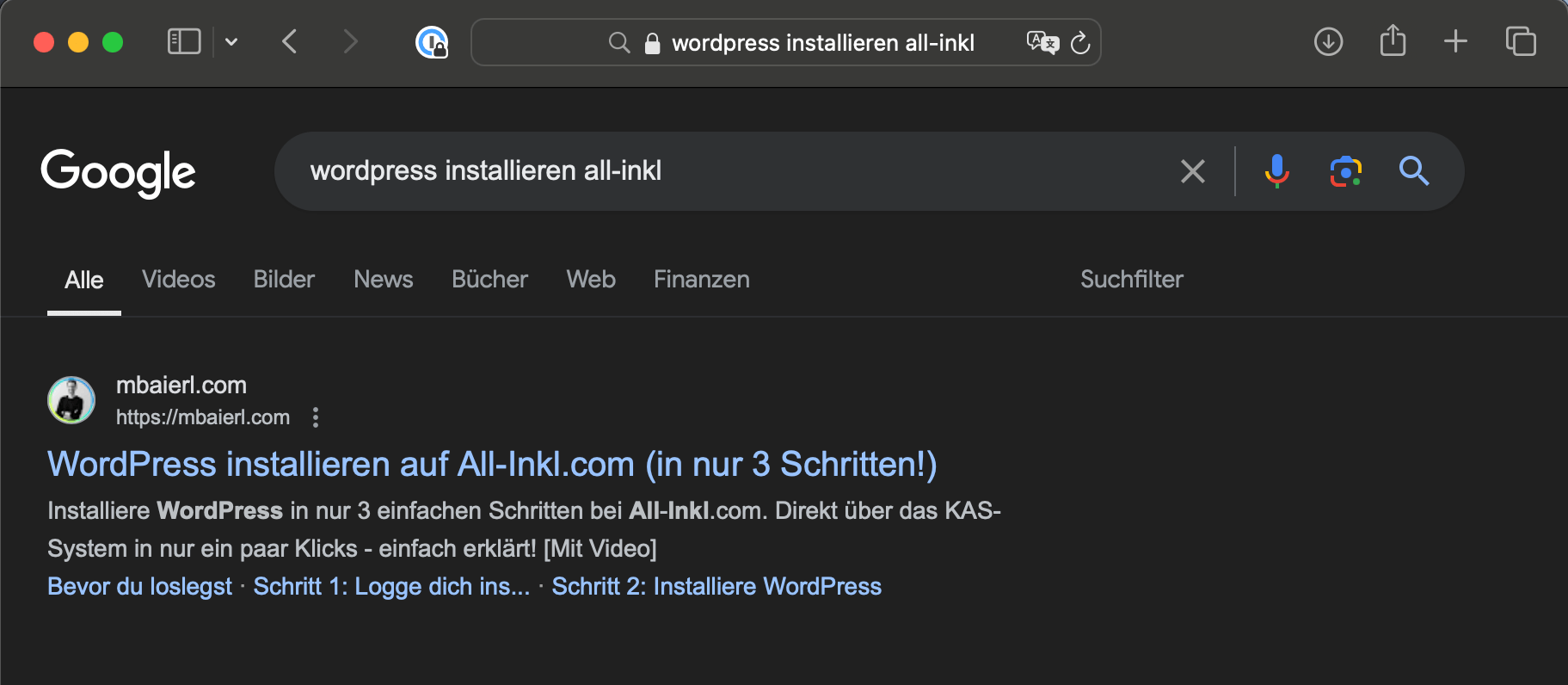
Task: Switch to the Web tab
Action: click(x=591, y=280)
